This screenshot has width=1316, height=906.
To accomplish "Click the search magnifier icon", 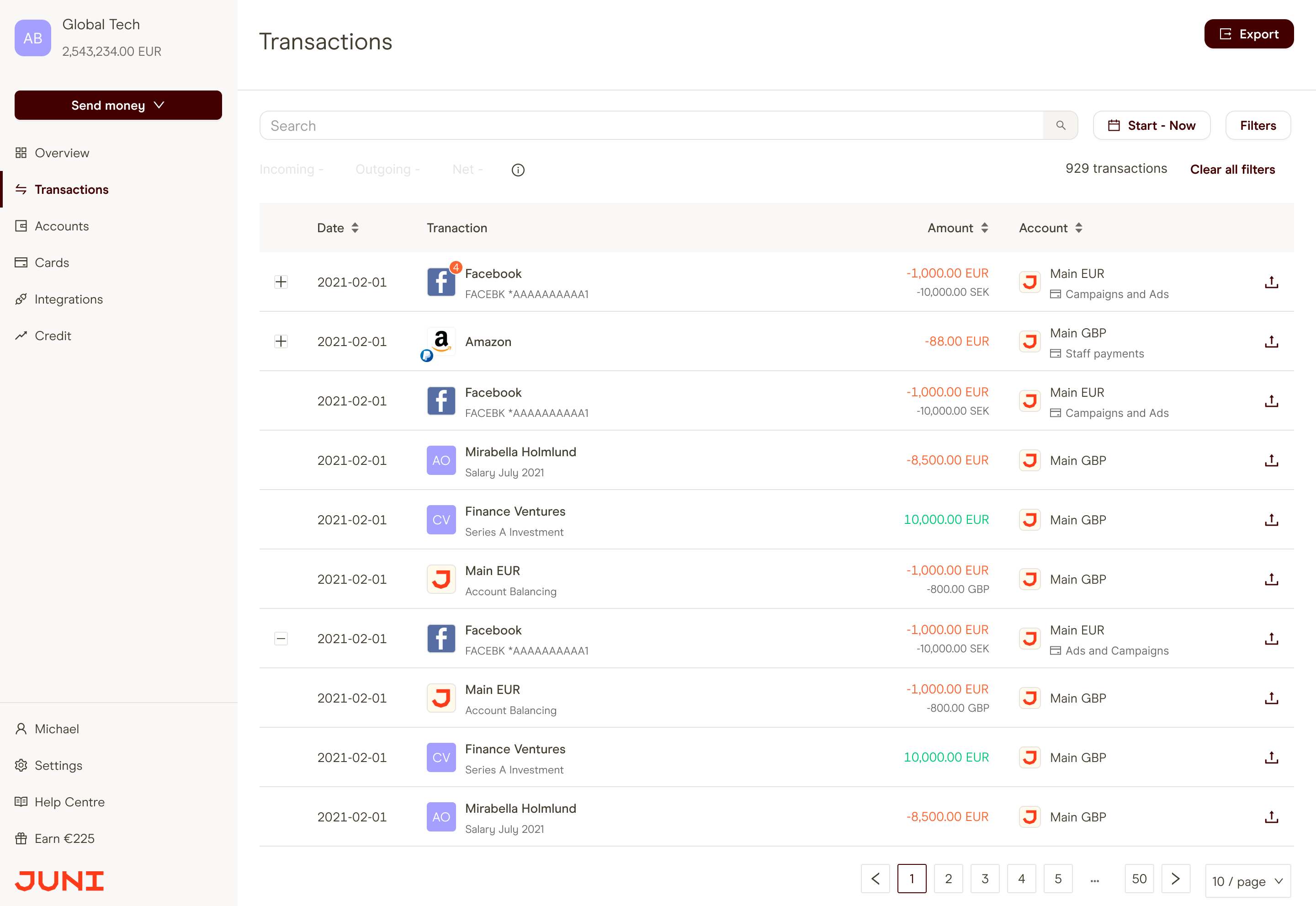I will (1061, 125).
